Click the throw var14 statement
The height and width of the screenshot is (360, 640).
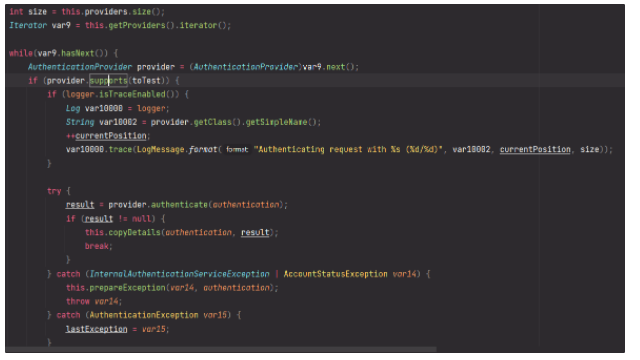(92, 301)
